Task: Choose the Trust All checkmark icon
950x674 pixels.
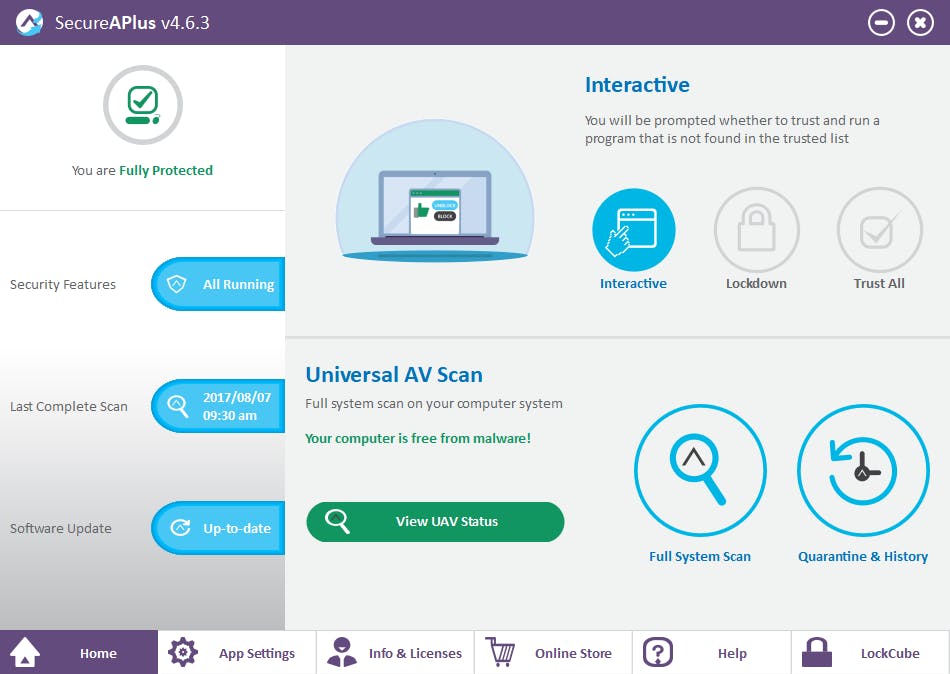Action: [x=879, y=230]
